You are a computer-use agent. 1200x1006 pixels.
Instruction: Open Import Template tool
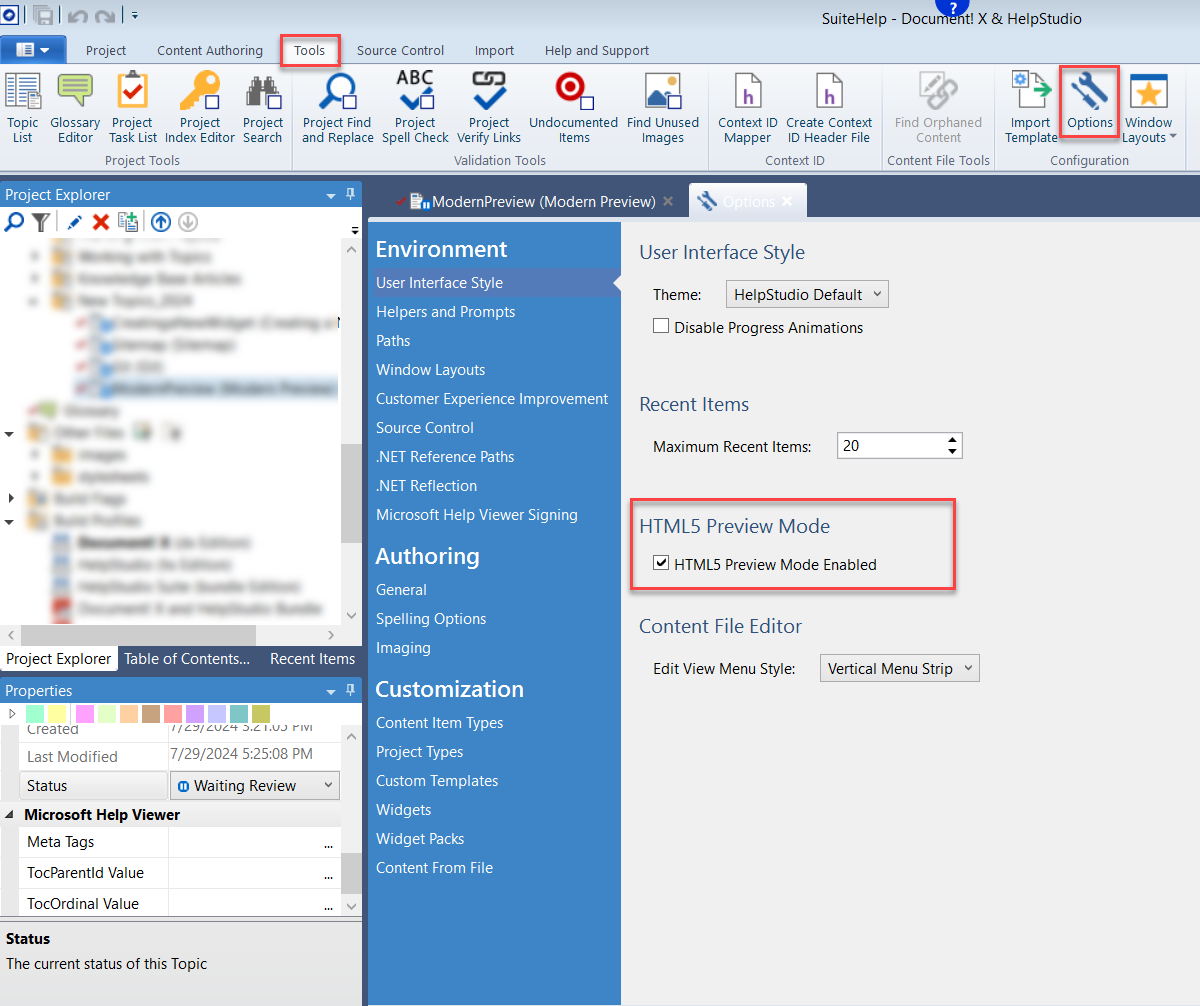[x=1030, y=107]
